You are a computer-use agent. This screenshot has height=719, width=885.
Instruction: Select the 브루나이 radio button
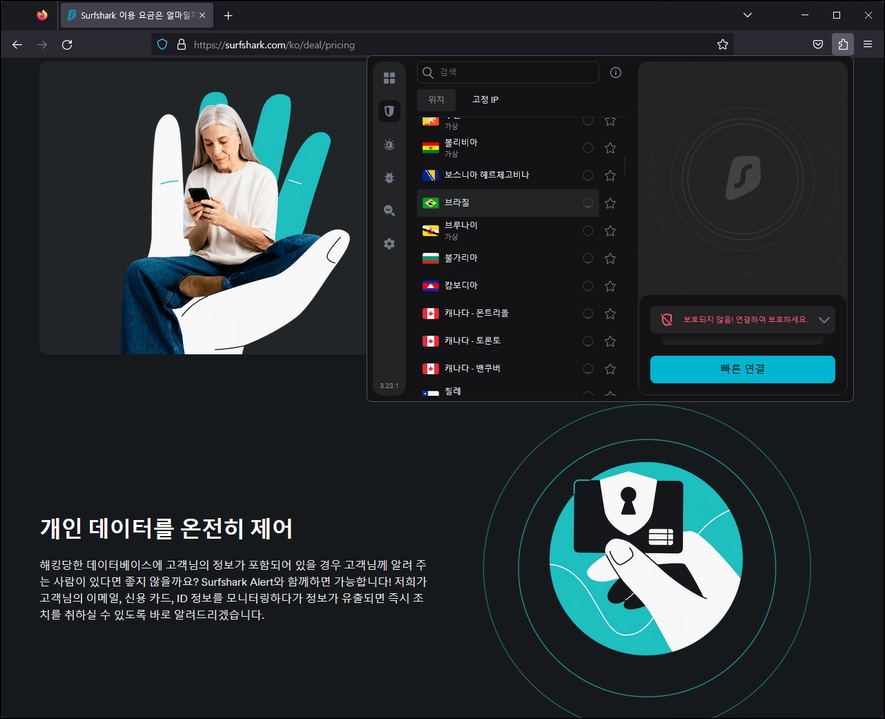click(x=588, y=231)
